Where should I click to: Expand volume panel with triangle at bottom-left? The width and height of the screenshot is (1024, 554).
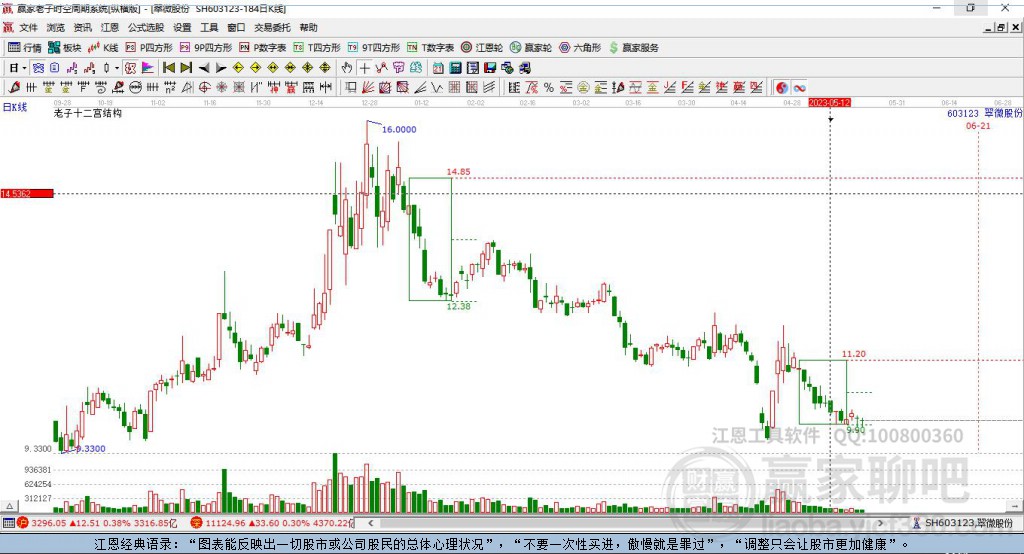[9, 506]
